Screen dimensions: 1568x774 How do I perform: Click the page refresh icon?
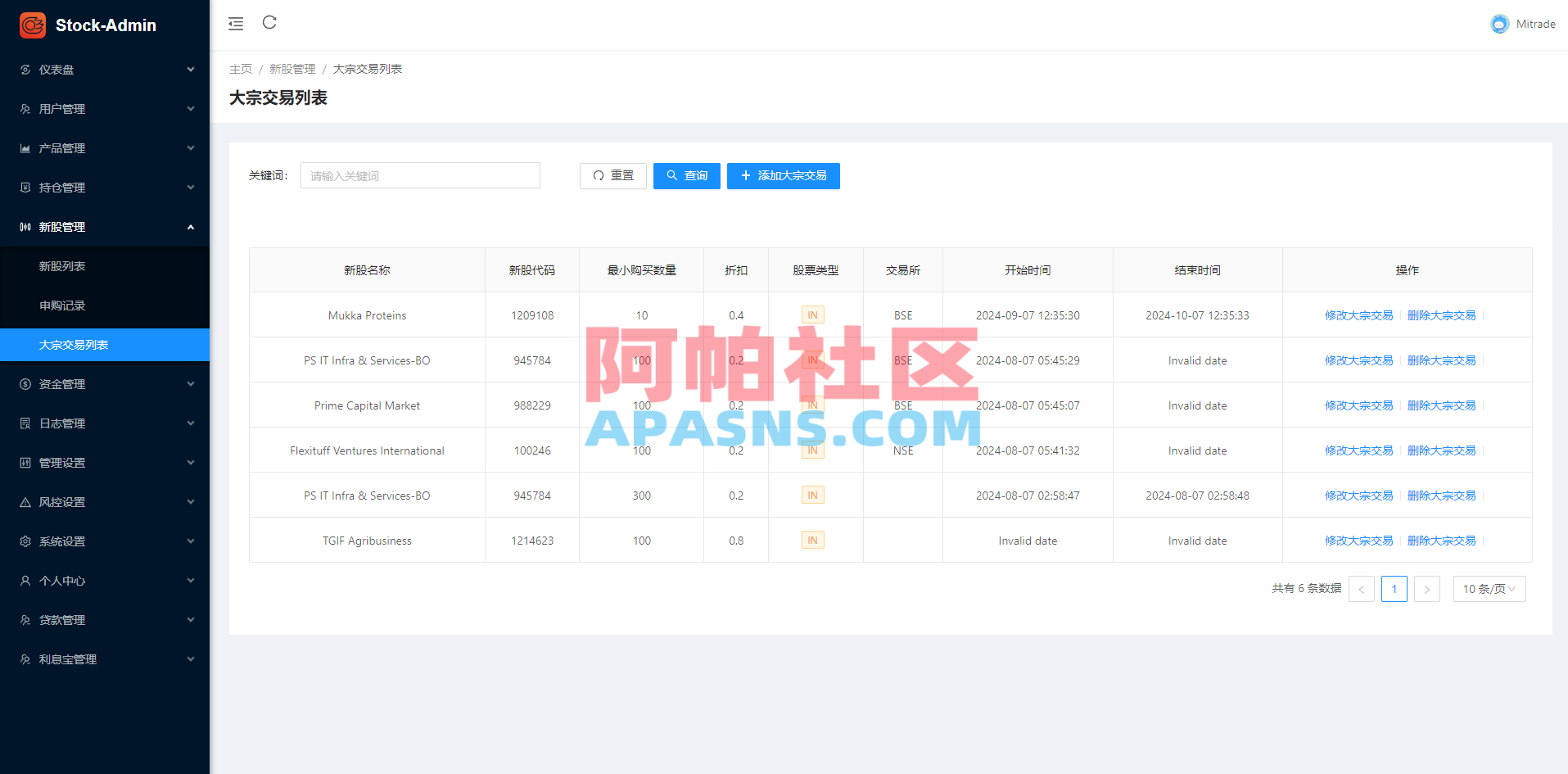tap(269, 24)
